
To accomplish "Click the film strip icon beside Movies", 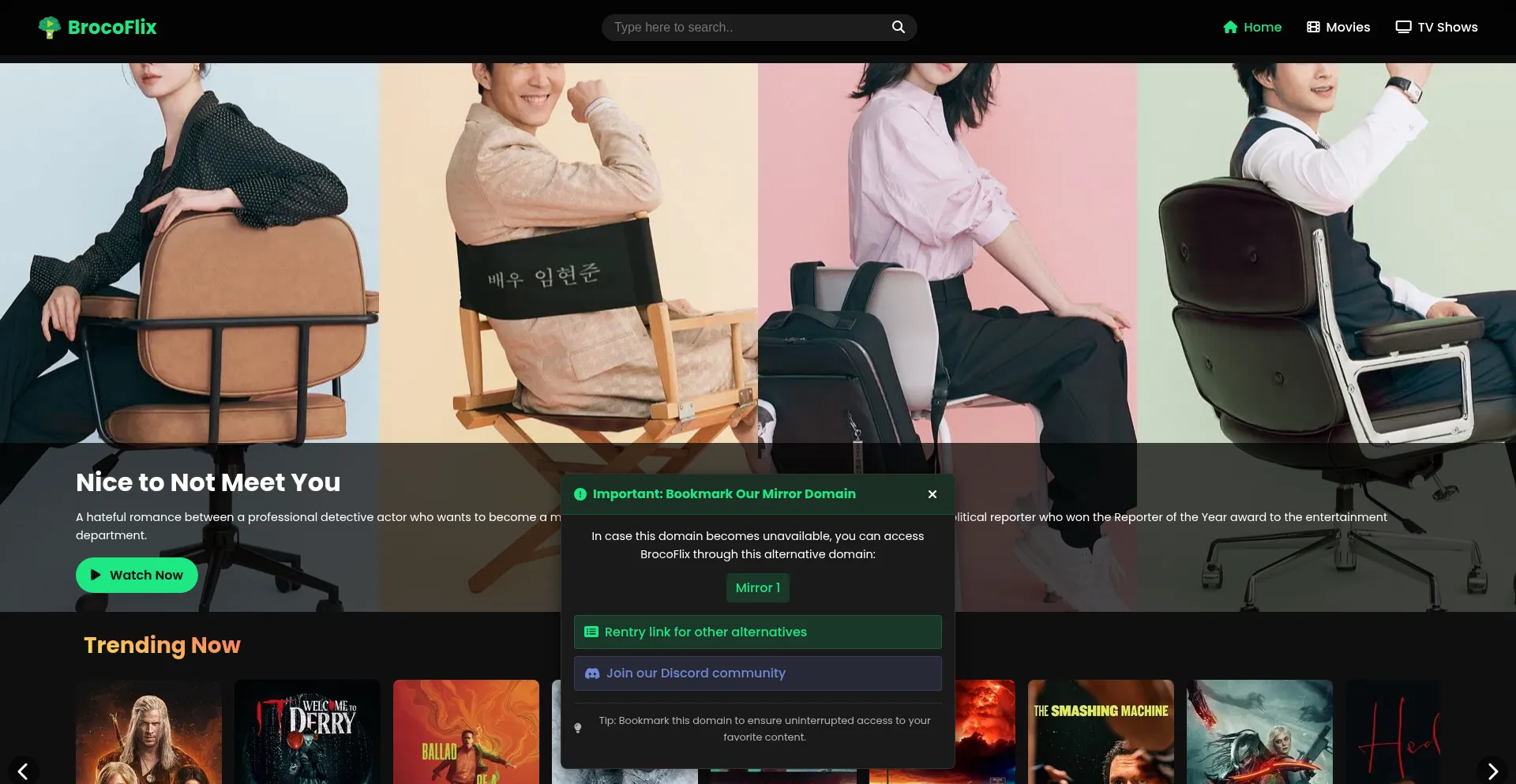I will click(1311, 26).
